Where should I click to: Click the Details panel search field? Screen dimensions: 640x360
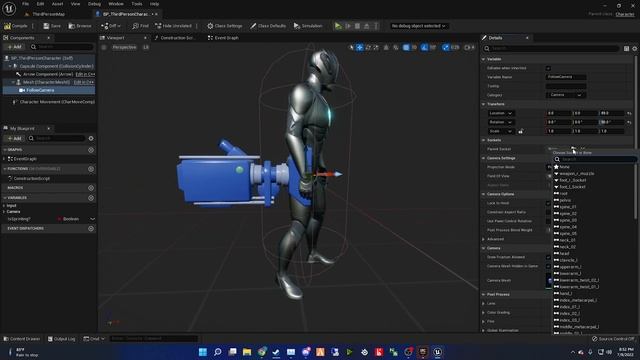[551, 48]
